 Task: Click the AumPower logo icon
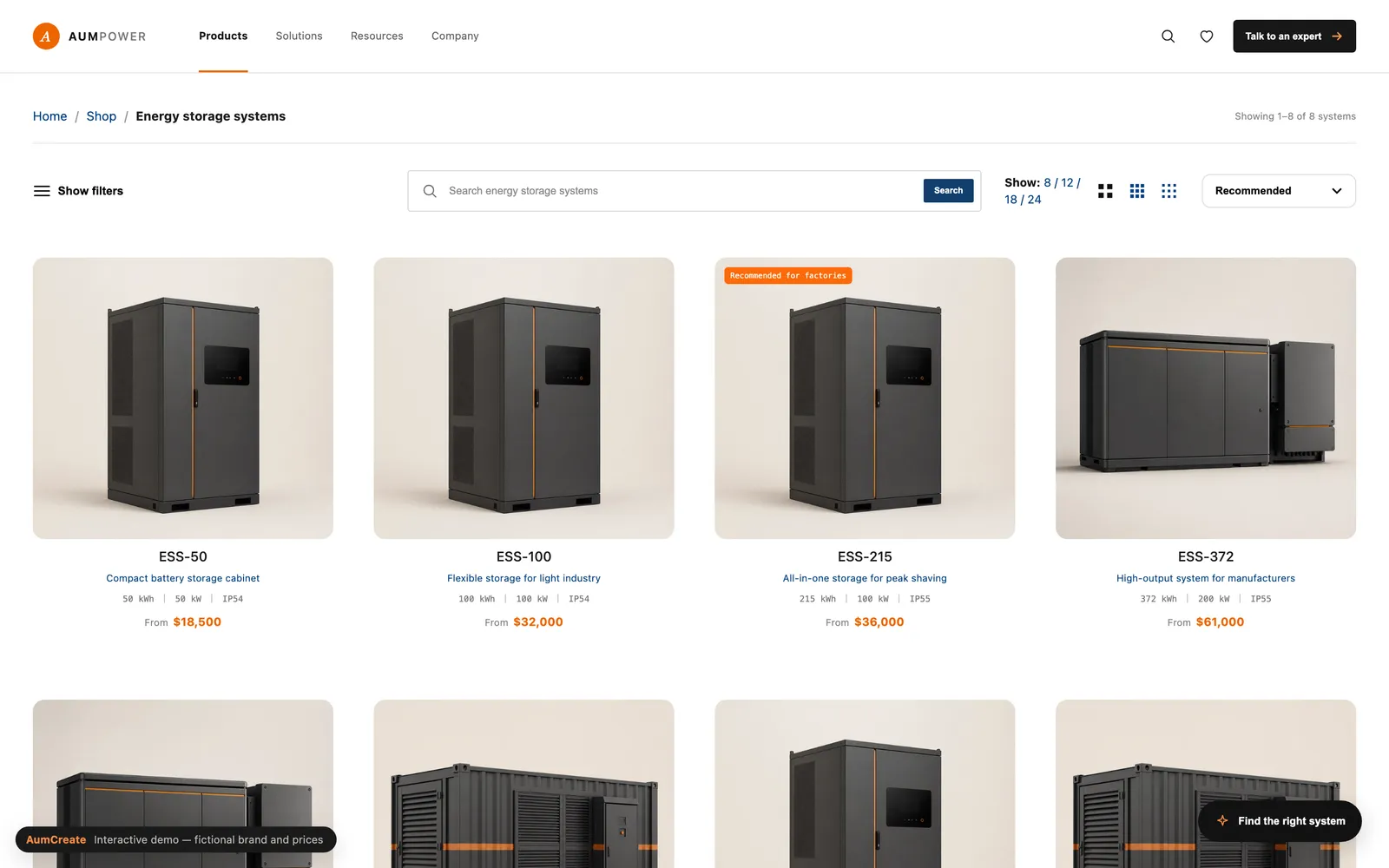[x=46, y=36]
